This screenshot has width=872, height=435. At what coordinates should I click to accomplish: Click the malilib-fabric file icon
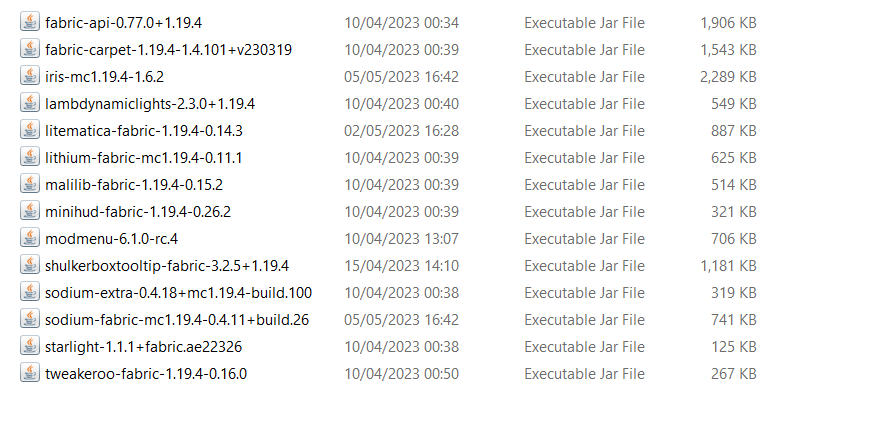pyautogui.click(x=29, y=184)
